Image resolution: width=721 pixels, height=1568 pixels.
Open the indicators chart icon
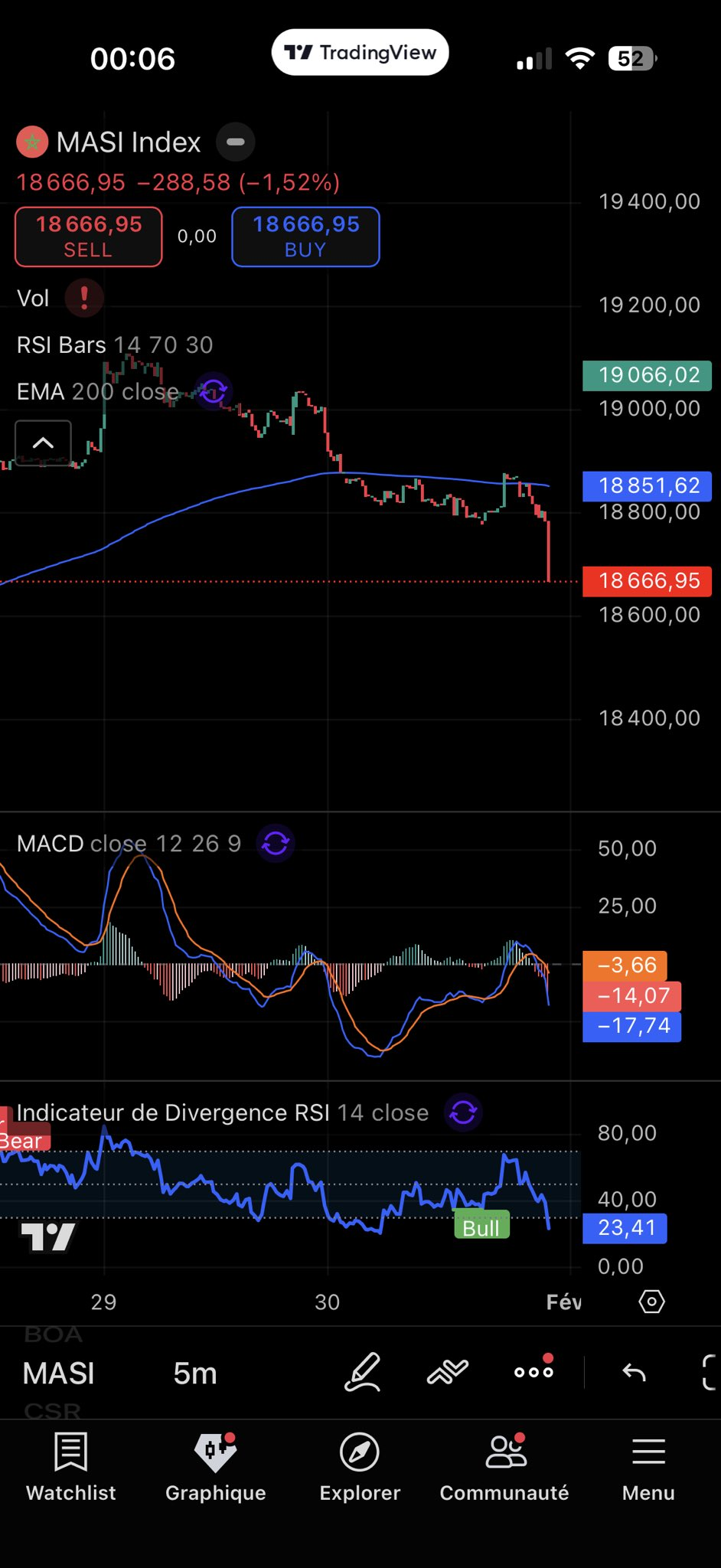pyautogui.click(x=448, y=1372)
